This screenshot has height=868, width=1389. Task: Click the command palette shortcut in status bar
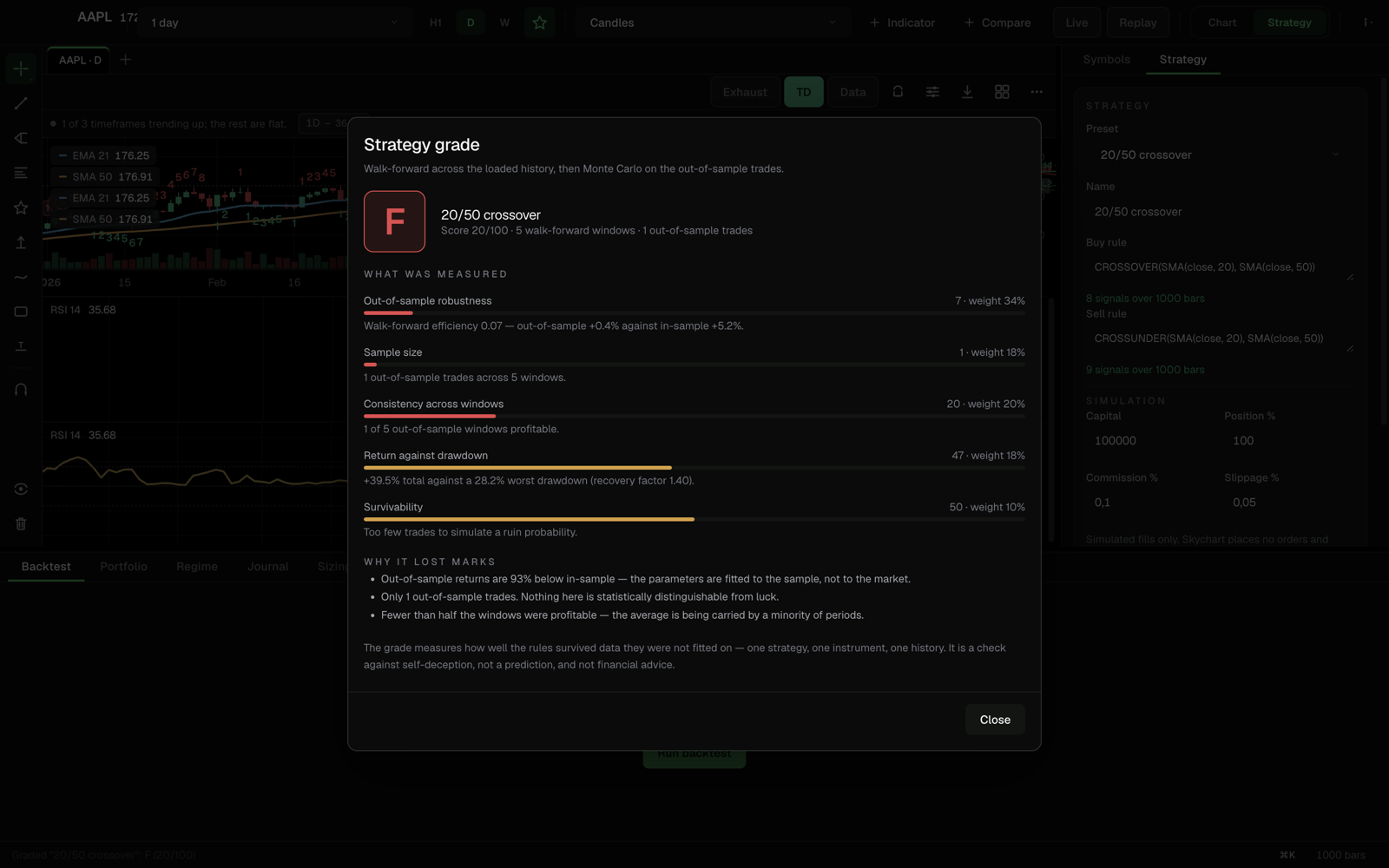click(1287, 855)
